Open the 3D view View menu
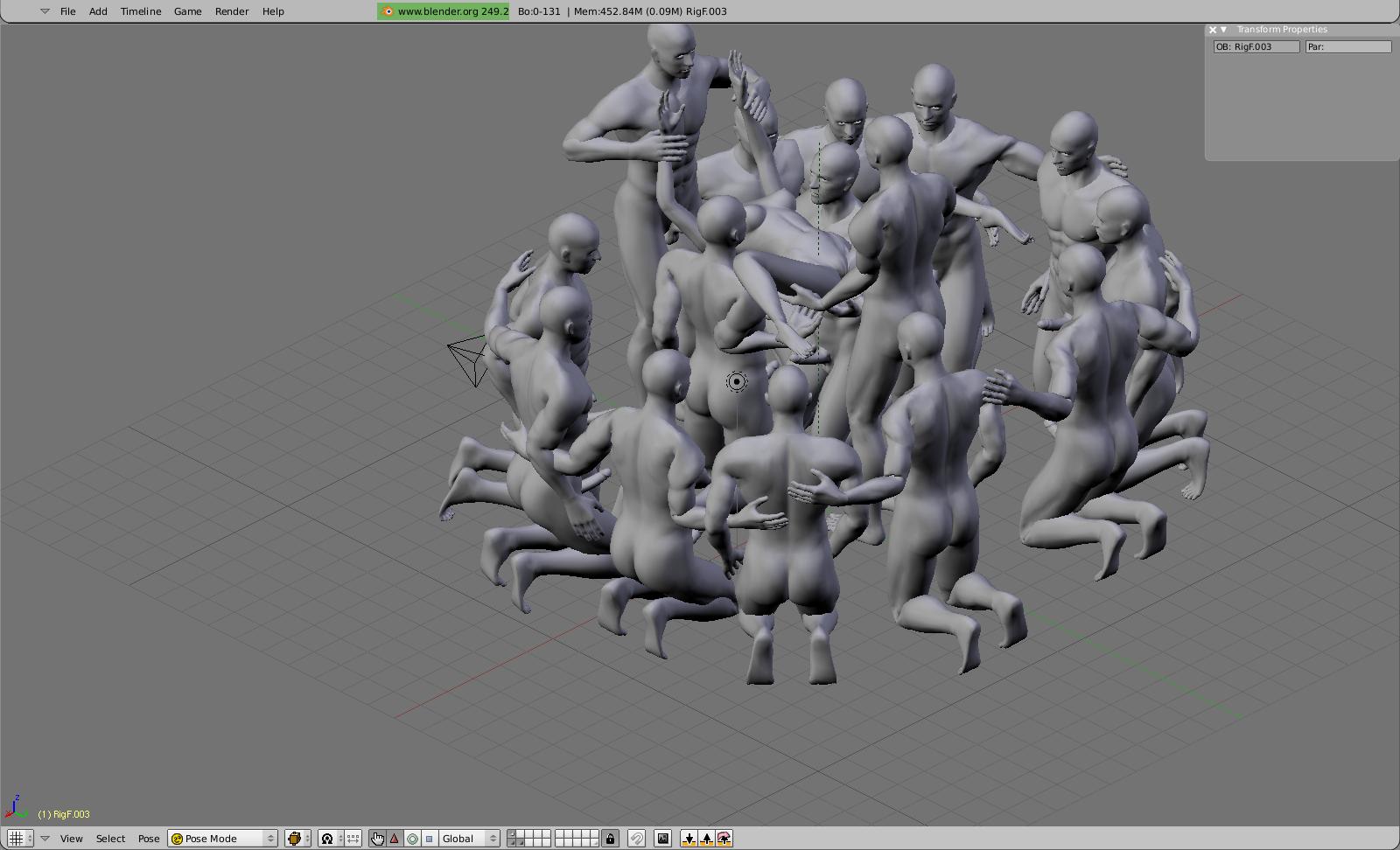 coord(71,839)
